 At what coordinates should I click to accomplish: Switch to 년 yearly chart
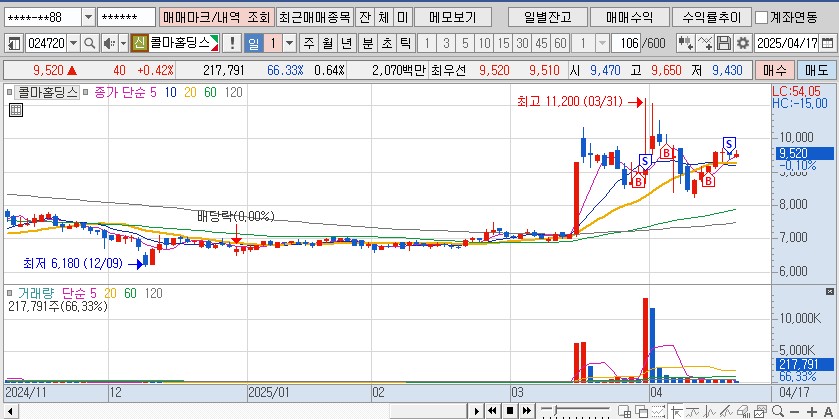pyautogui.click(x=347, y=43)
